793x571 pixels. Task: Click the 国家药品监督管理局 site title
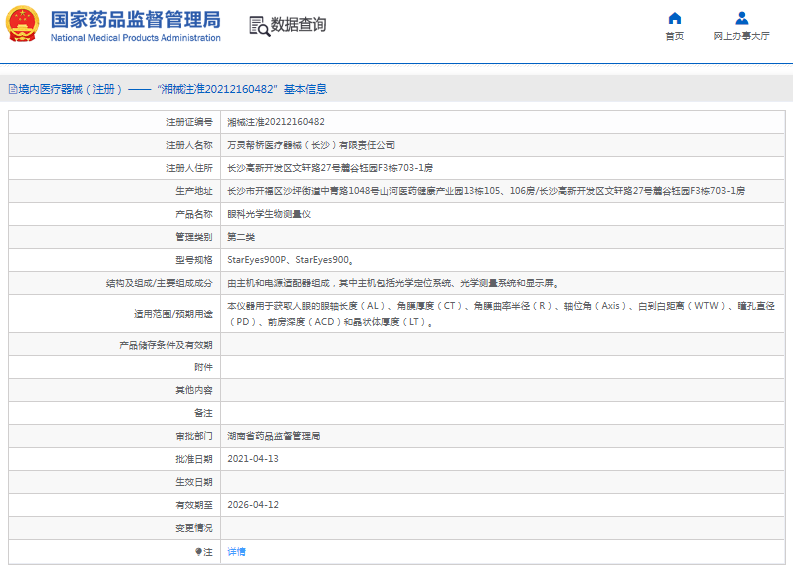click(x=135, y=19)
